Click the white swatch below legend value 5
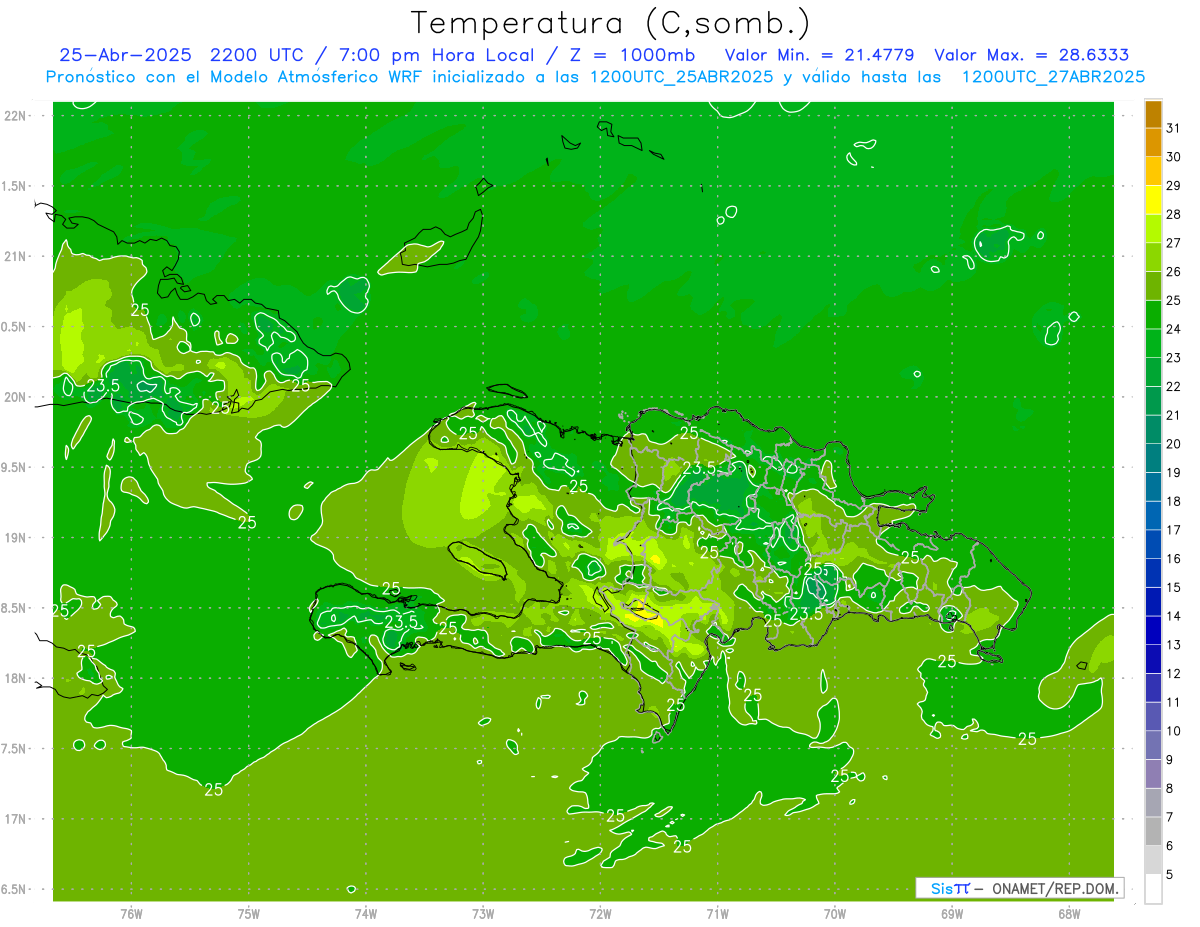This screenshot has height=927, width=1200. pos(1153,888)
